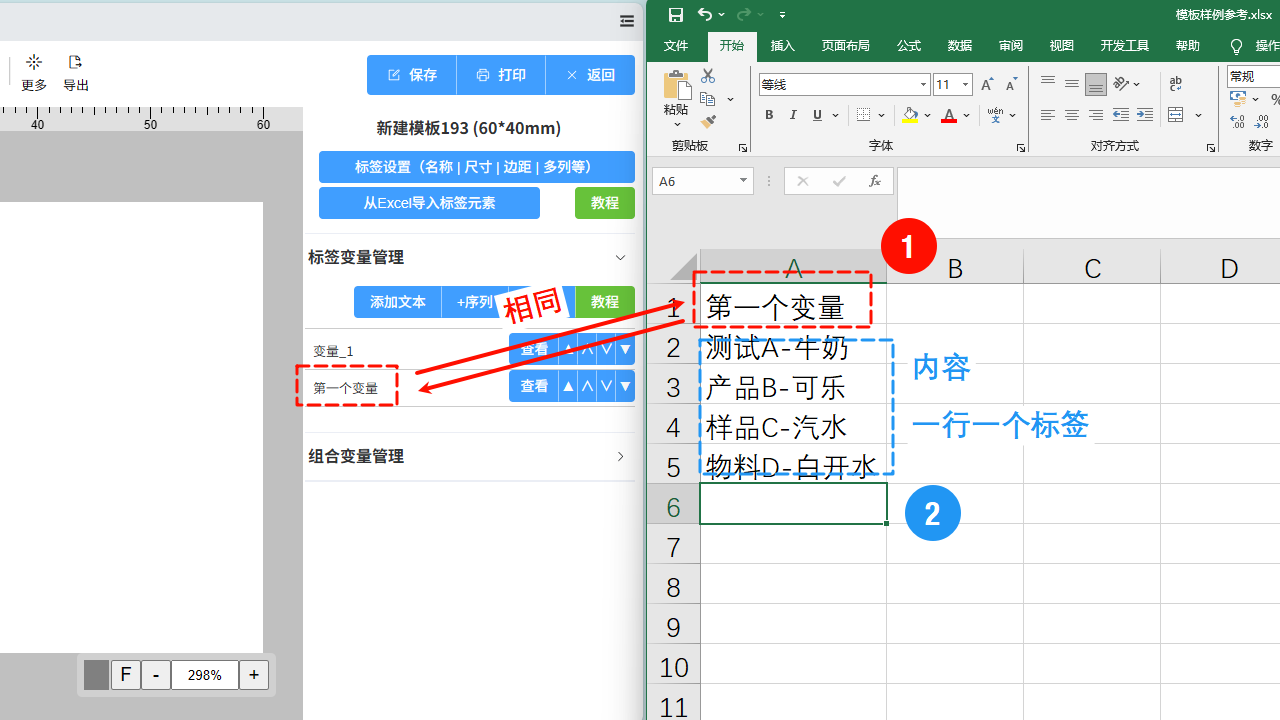Image resolution: width=1280 pixels, height=720 pixels.
Task: Switch to the 页面布局 ribbon tab
Action: pos(845,46)
